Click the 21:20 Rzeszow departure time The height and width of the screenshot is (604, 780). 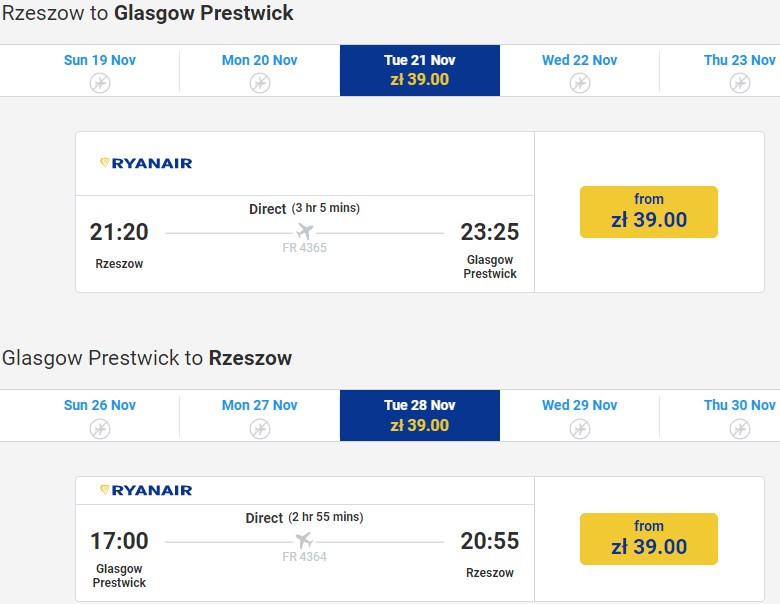point(119,232)
